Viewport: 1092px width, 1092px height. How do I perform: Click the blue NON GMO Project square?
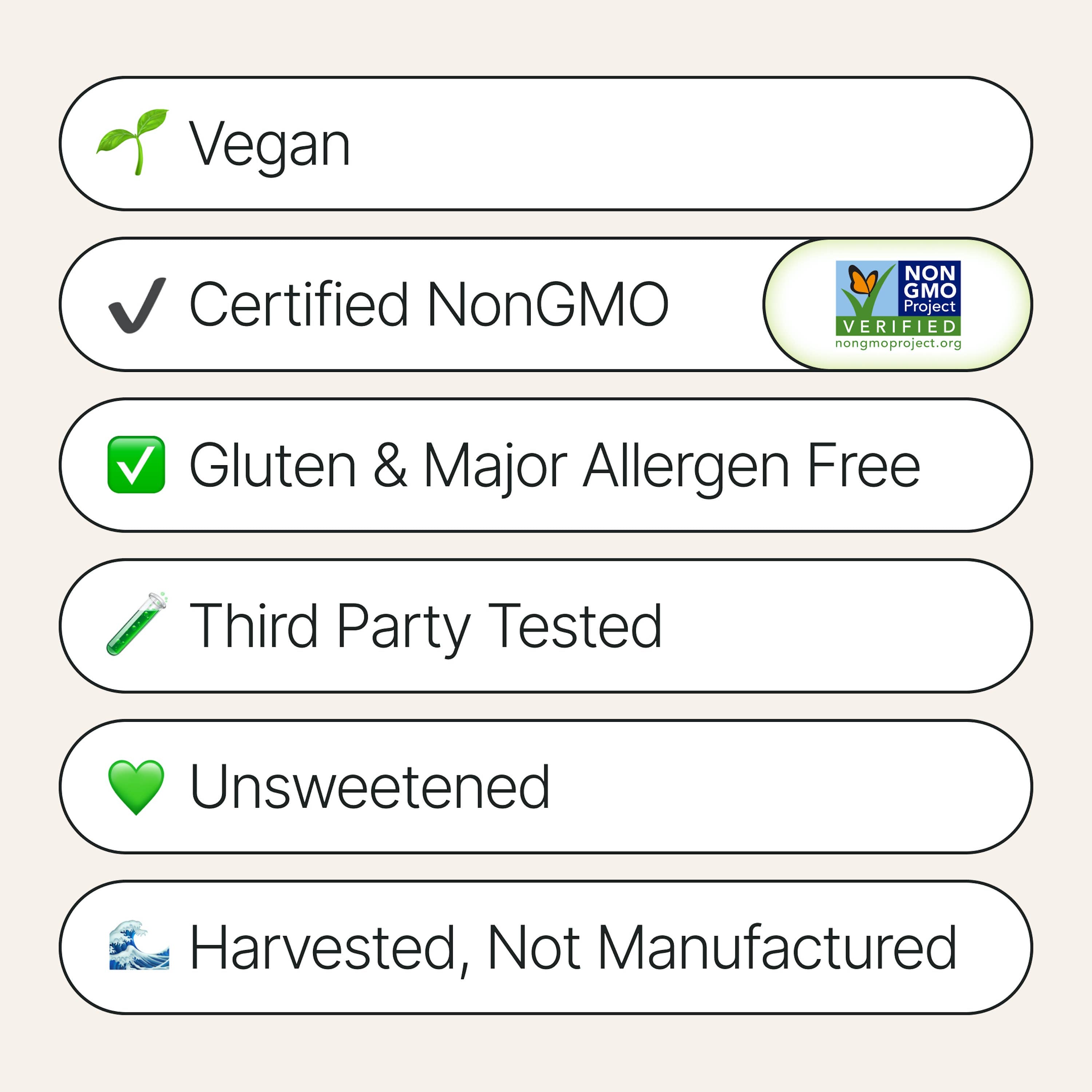930,288
